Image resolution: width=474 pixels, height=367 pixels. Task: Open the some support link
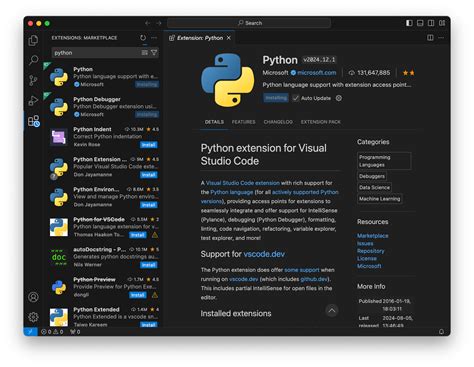click(x=302, y=270)
